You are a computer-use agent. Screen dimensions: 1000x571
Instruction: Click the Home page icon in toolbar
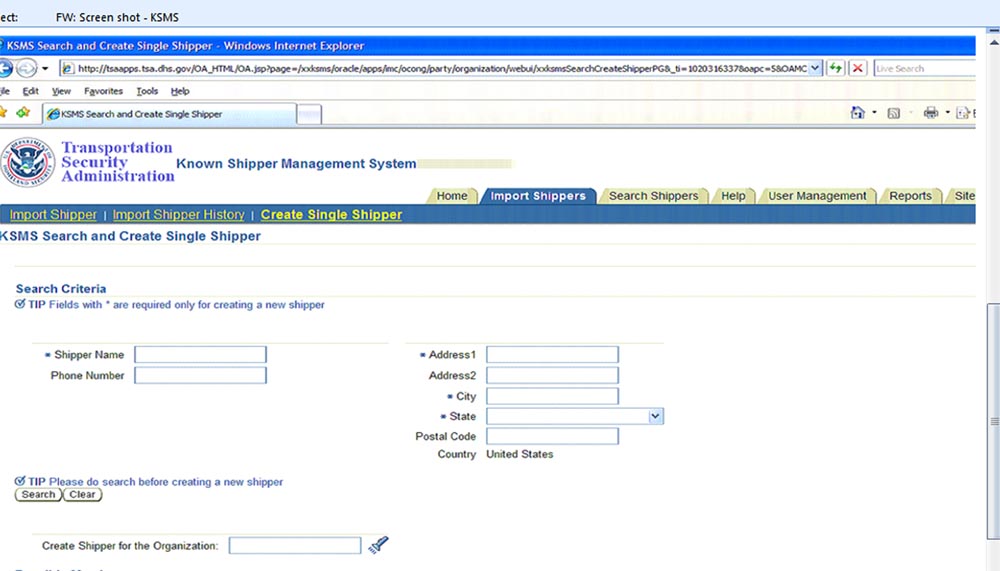coord(857,113)
